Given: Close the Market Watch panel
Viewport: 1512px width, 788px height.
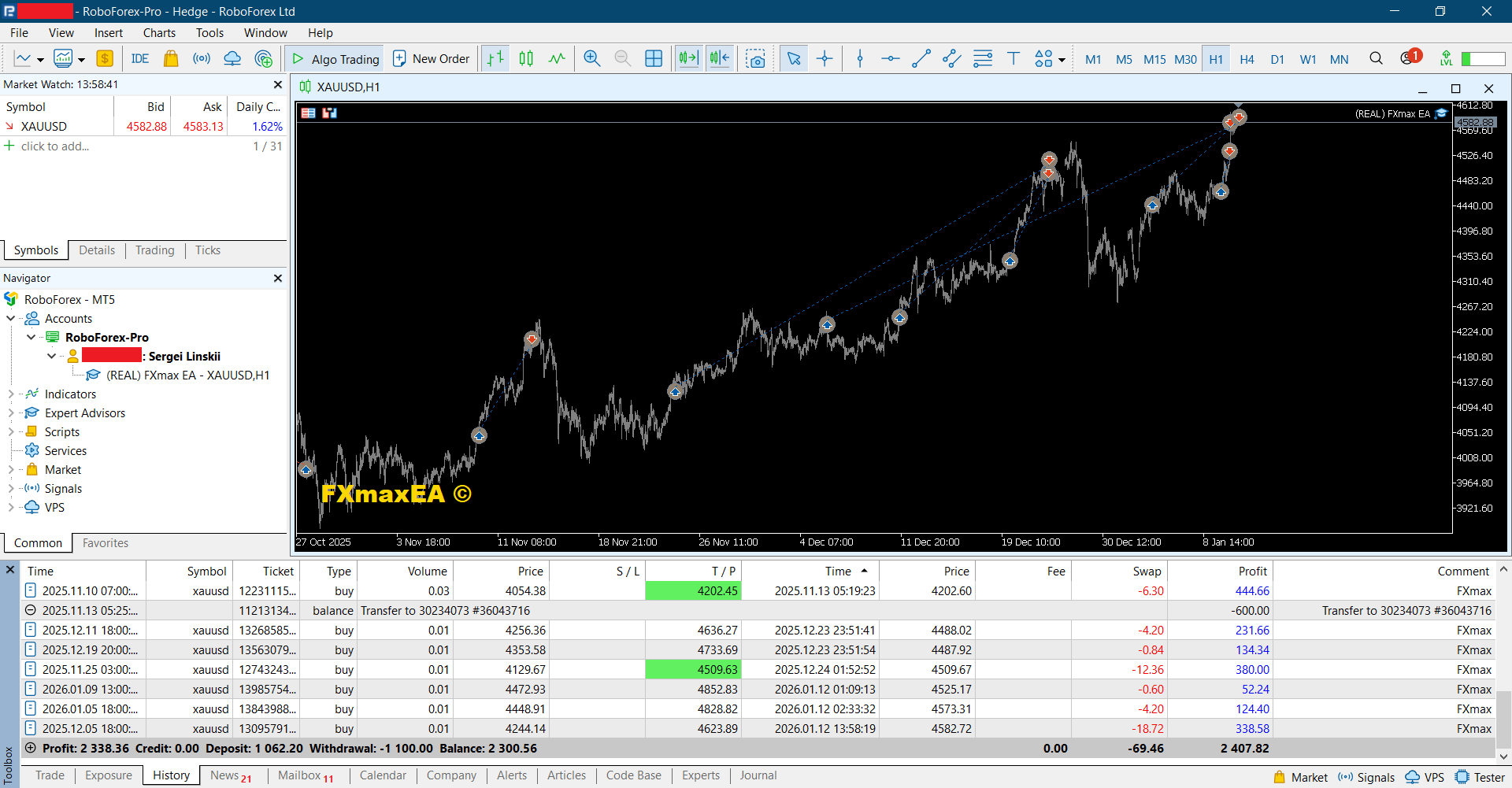Looking at the screenshot, I should [x=277, y=84].
